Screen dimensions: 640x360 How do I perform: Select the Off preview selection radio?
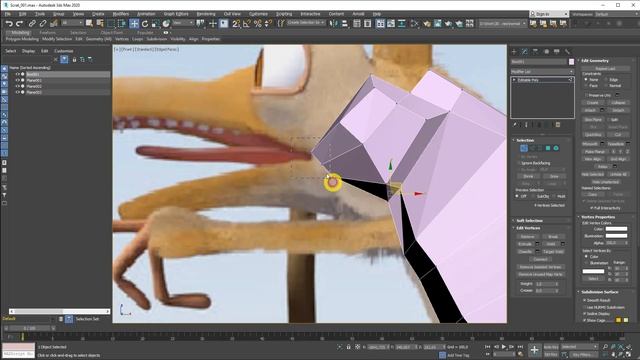click(x=517, y=196)
